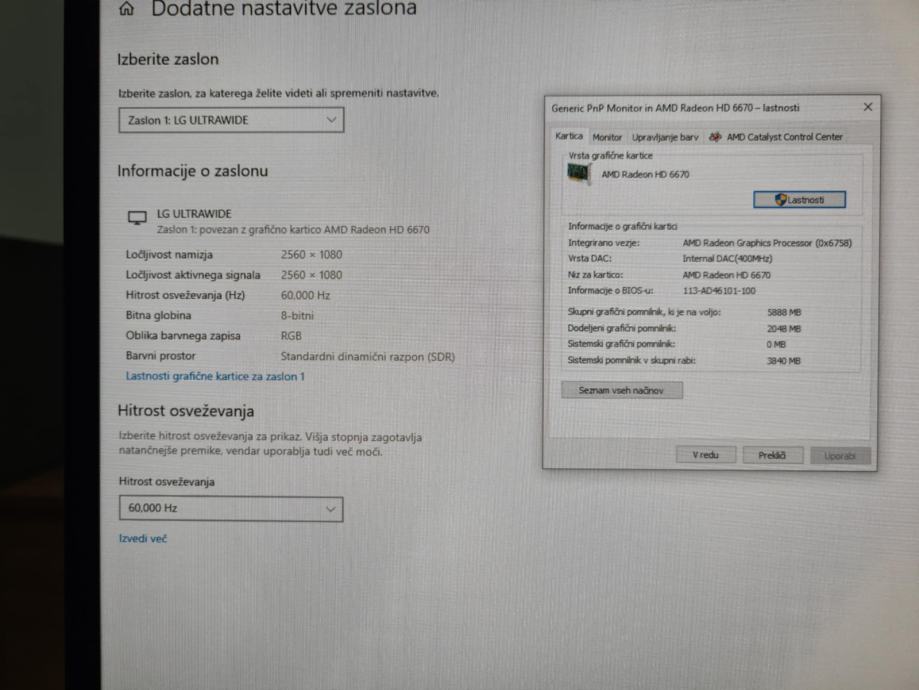The height and width of the screenshot is (690, 919).
Task: Click the RGB color format value
Action: point(291,336)
